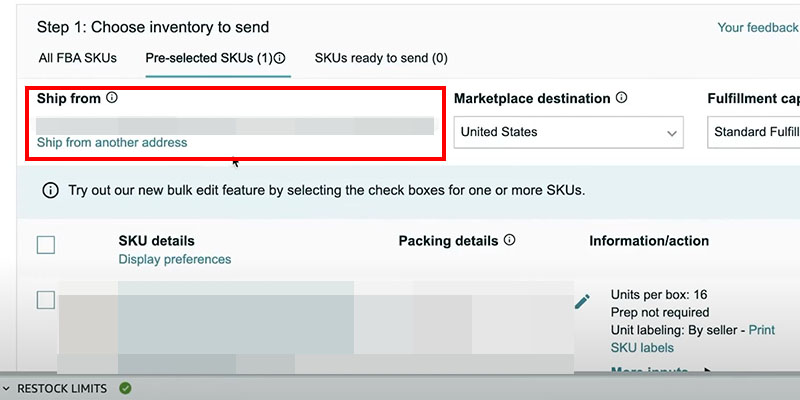Open the United States marketplace dropdown
800x400 pixels.
[570, 132]
